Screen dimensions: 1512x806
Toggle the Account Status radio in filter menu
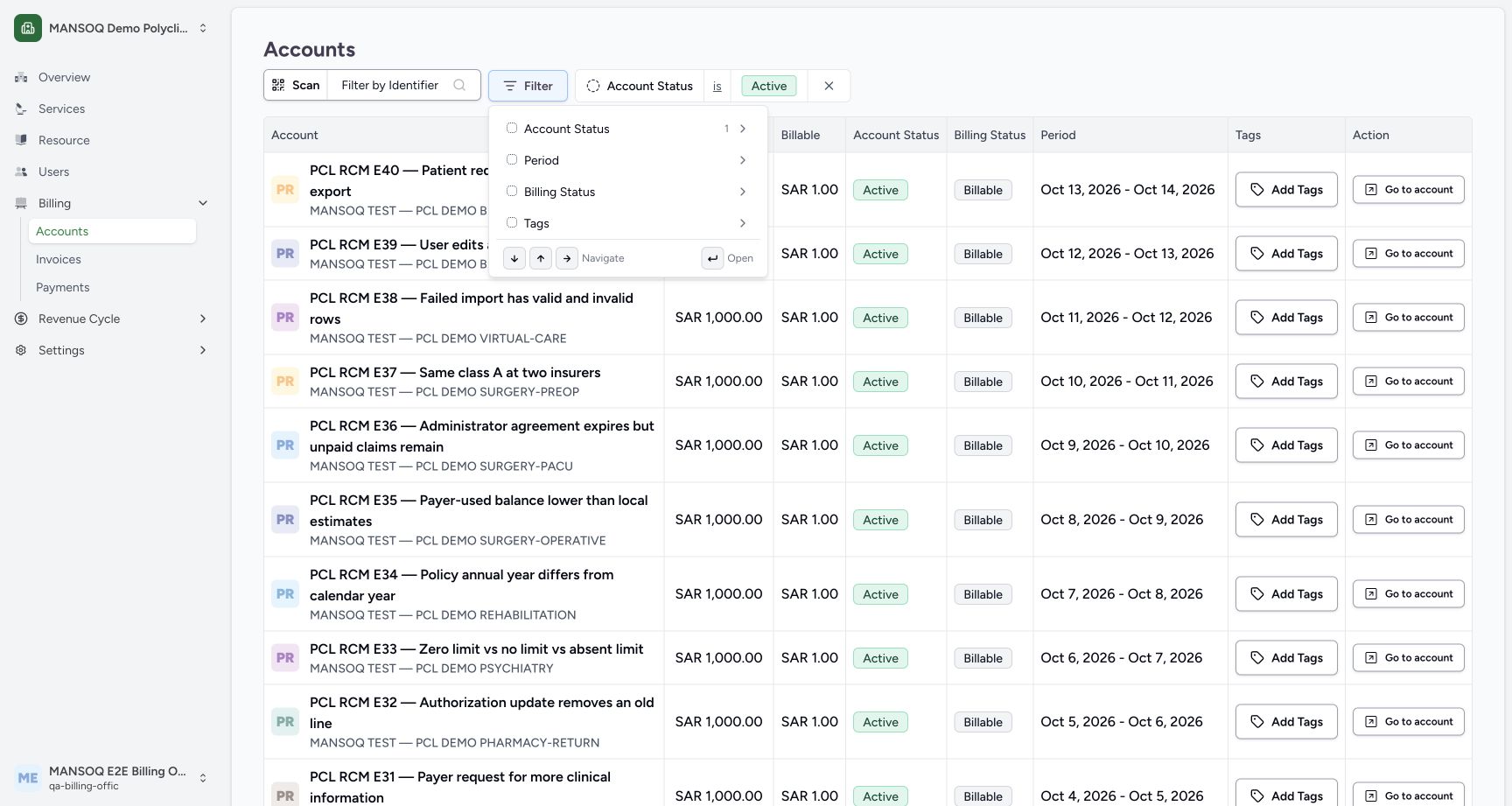(512, 128)
